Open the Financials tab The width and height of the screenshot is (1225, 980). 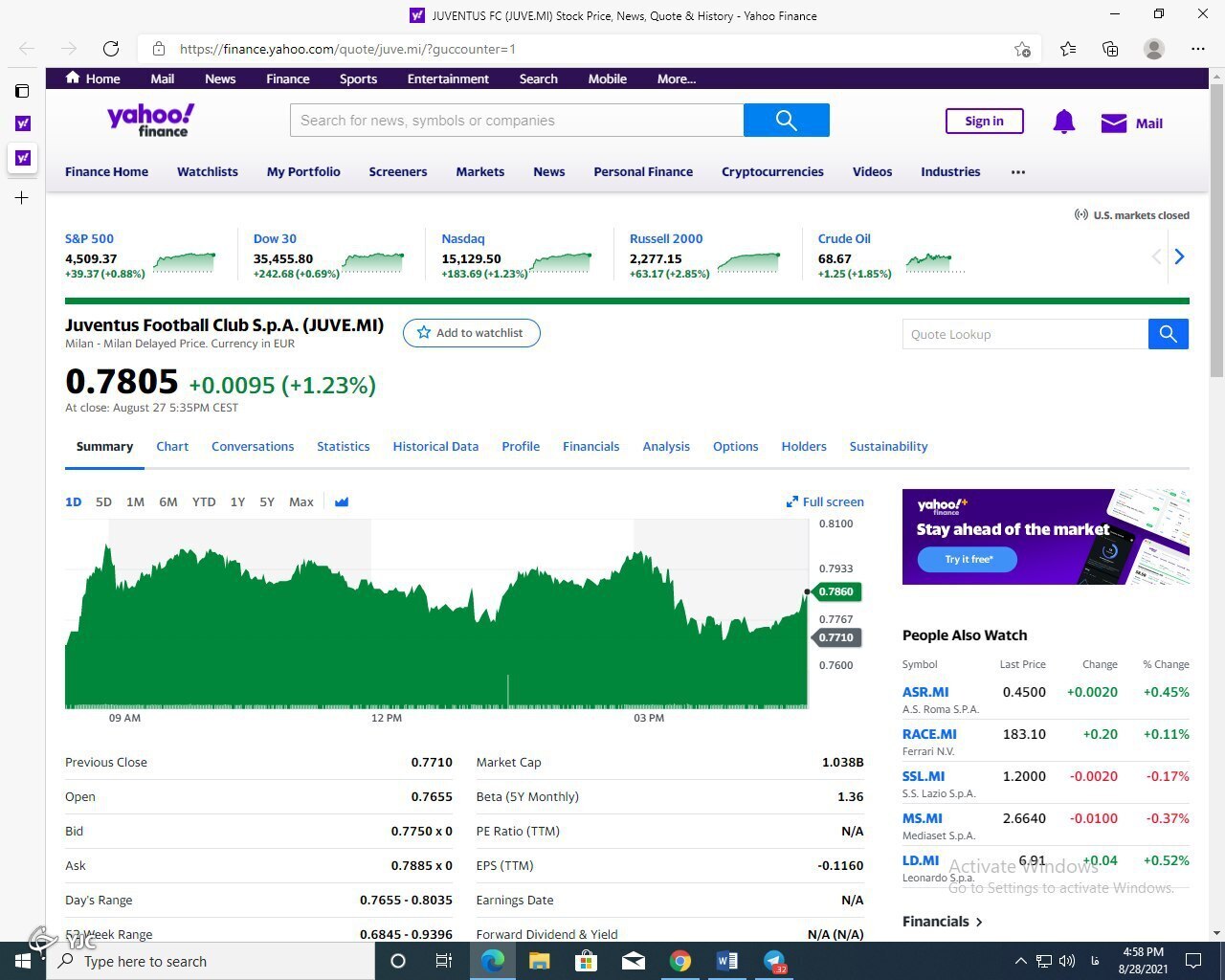pos(590,446)
